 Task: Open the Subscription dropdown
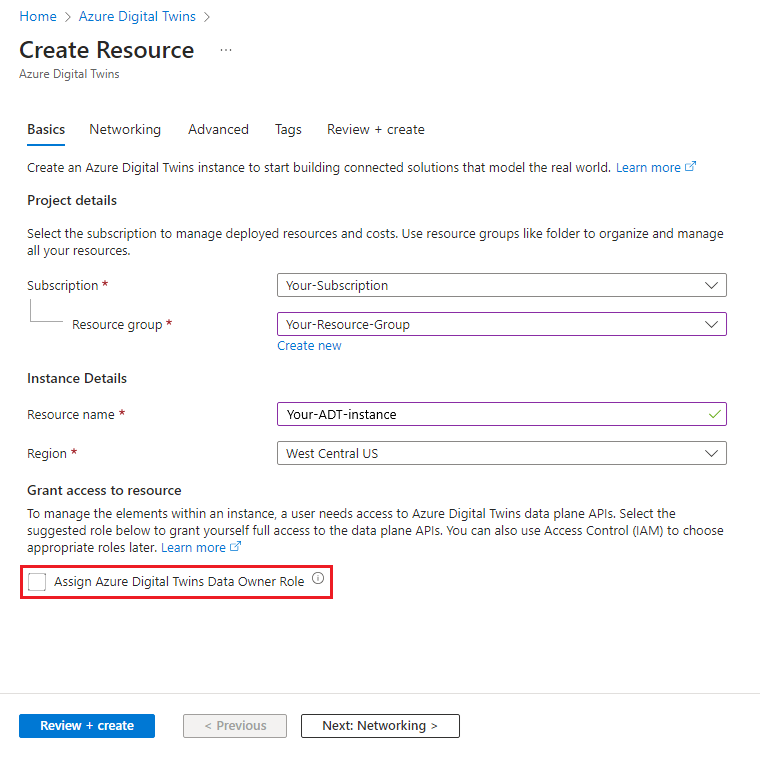tap(501, 285)
